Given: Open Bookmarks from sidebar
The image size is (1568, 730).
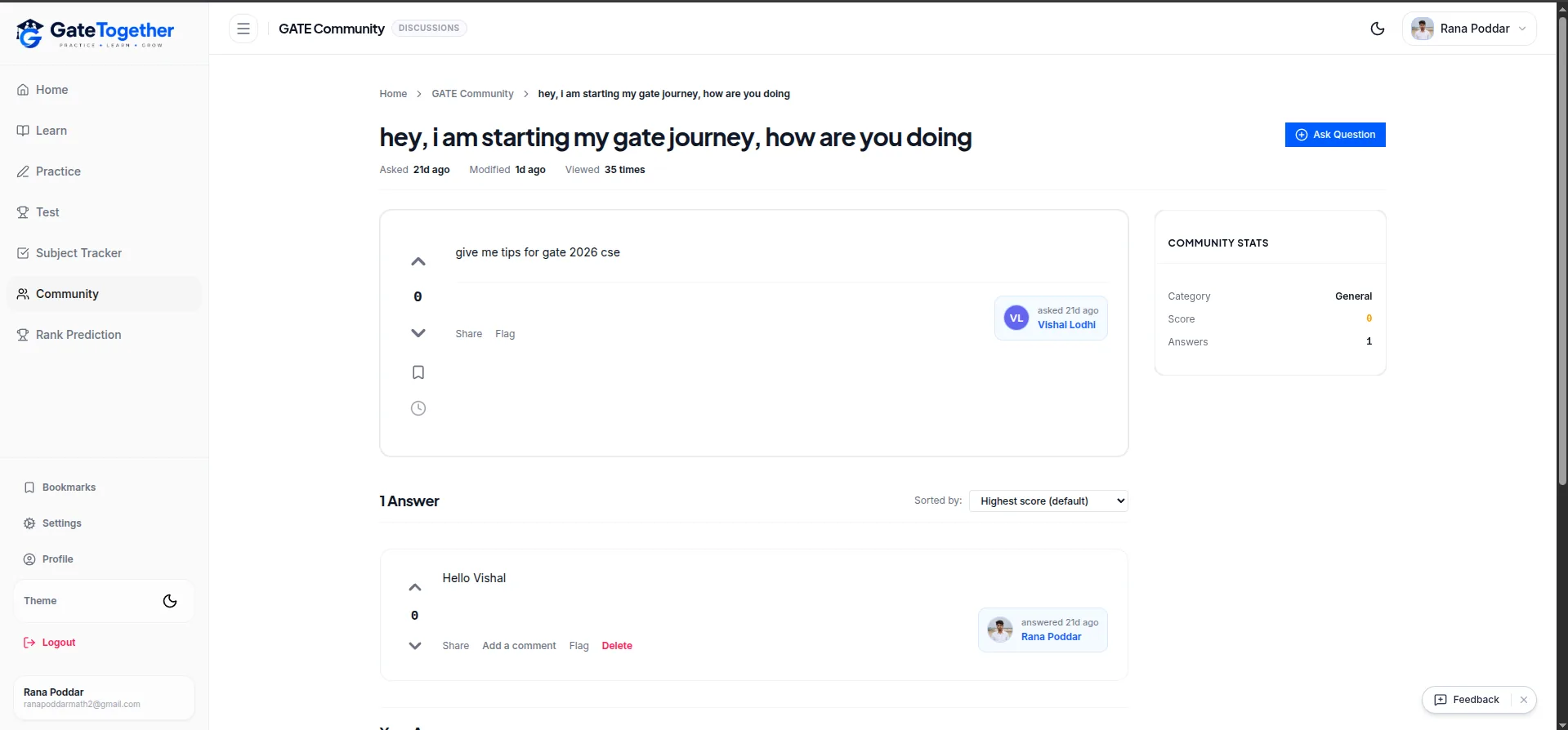Looking at the screenshot, I should (104, 487).
